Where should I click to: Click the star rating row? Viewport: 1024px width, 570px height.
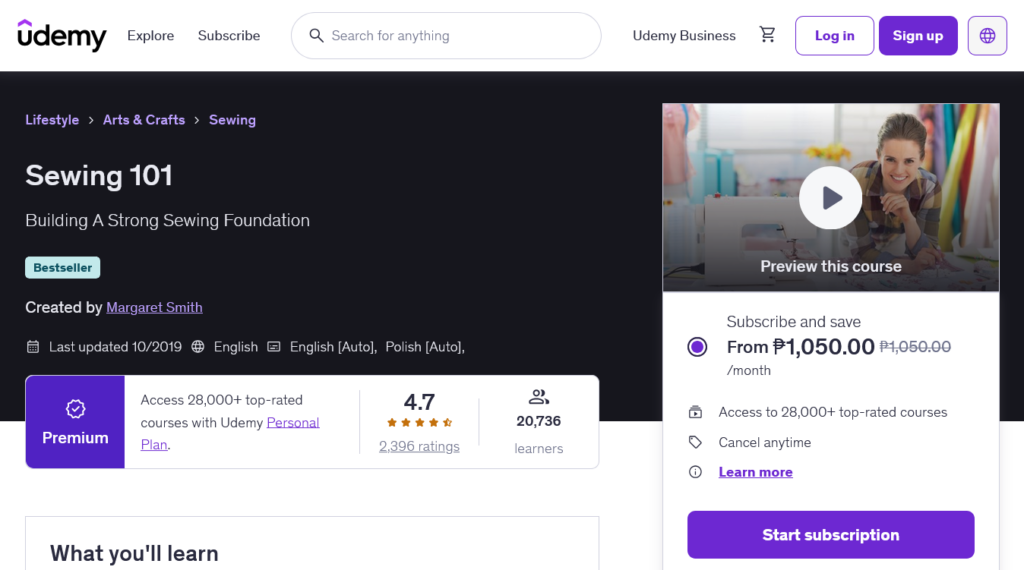pyautogui.click(x=419, y=422)
